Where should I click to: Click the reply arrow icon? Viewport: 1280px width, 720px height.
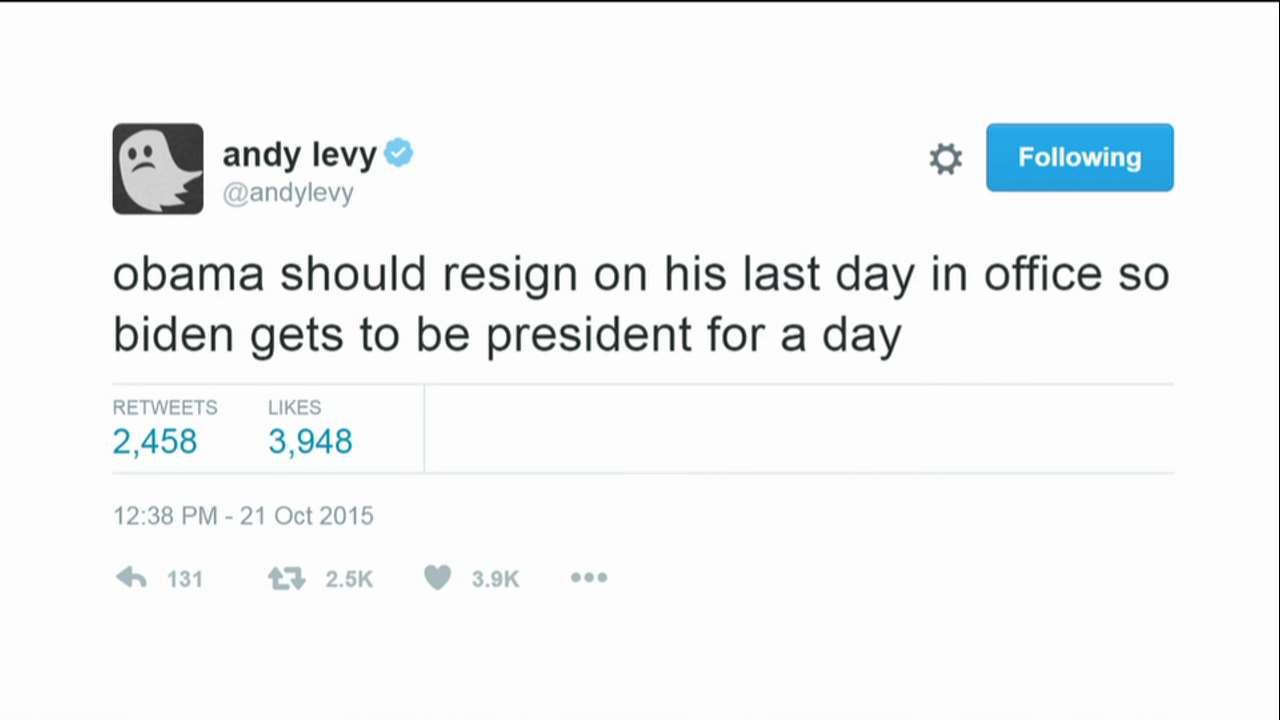131,578
